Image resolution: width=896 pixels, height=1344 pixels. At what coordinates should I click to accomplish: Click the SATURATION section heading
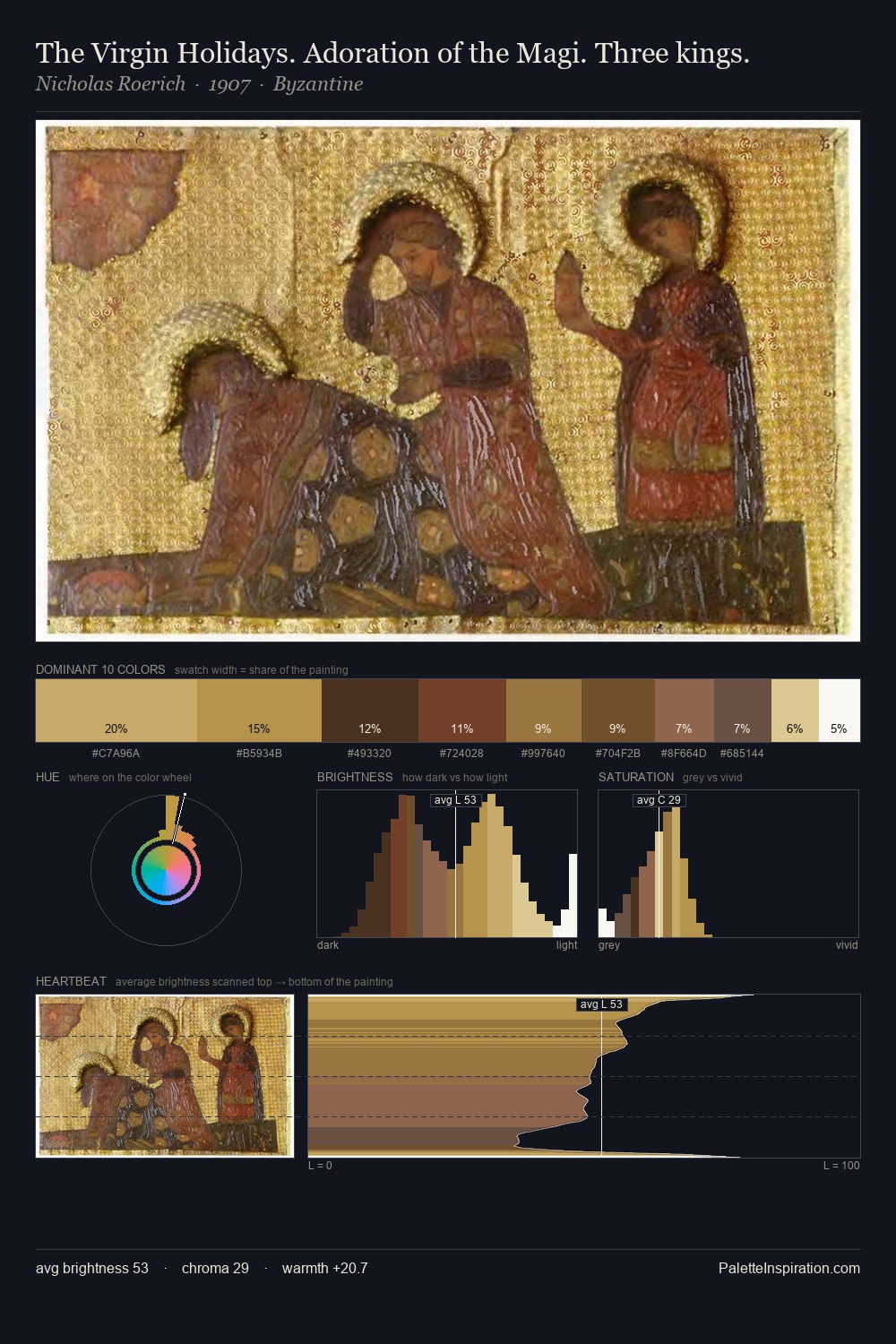click(636, 777)
